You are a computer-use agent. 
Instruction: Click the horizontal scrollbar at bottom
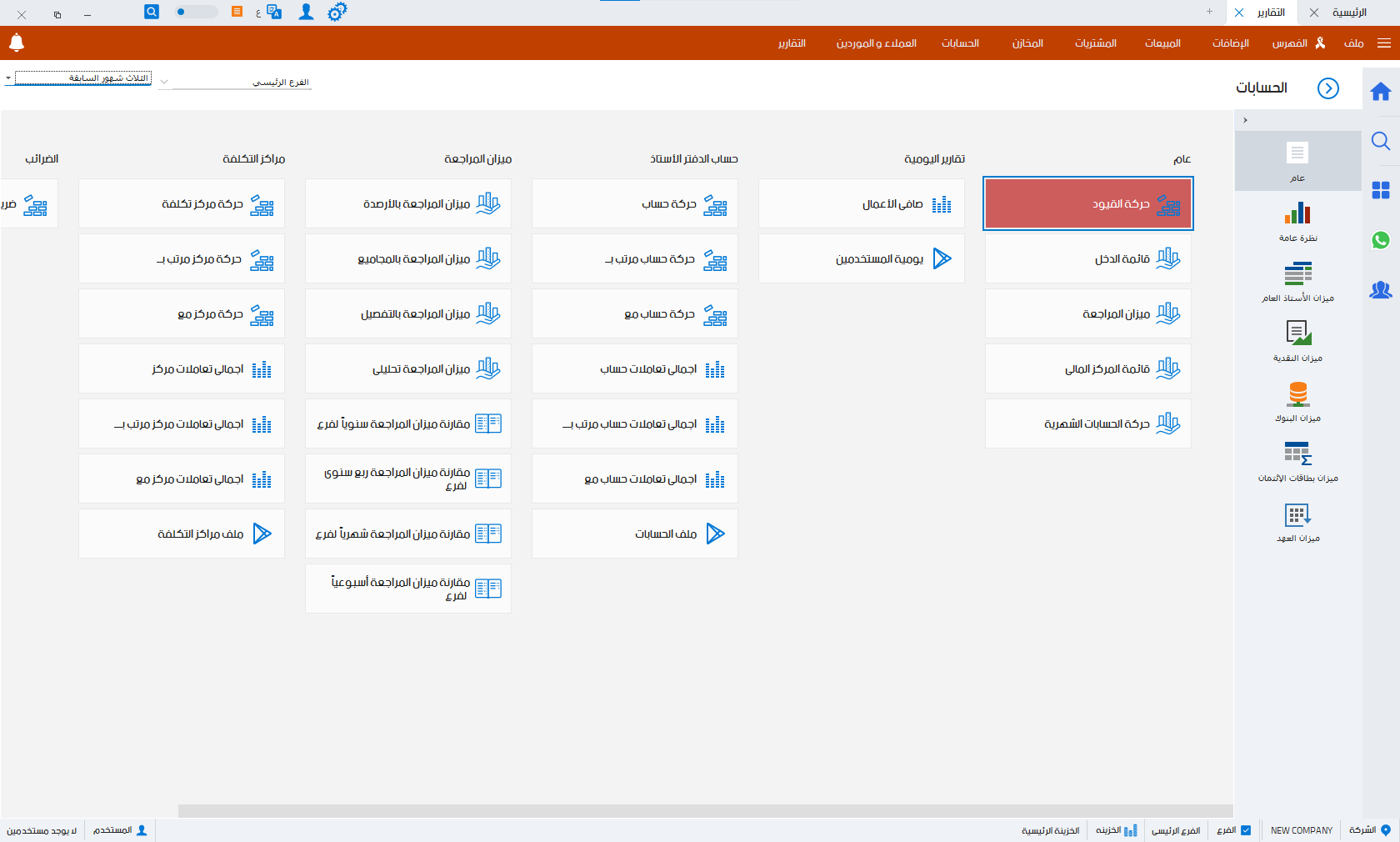click(x=705, y=811)
